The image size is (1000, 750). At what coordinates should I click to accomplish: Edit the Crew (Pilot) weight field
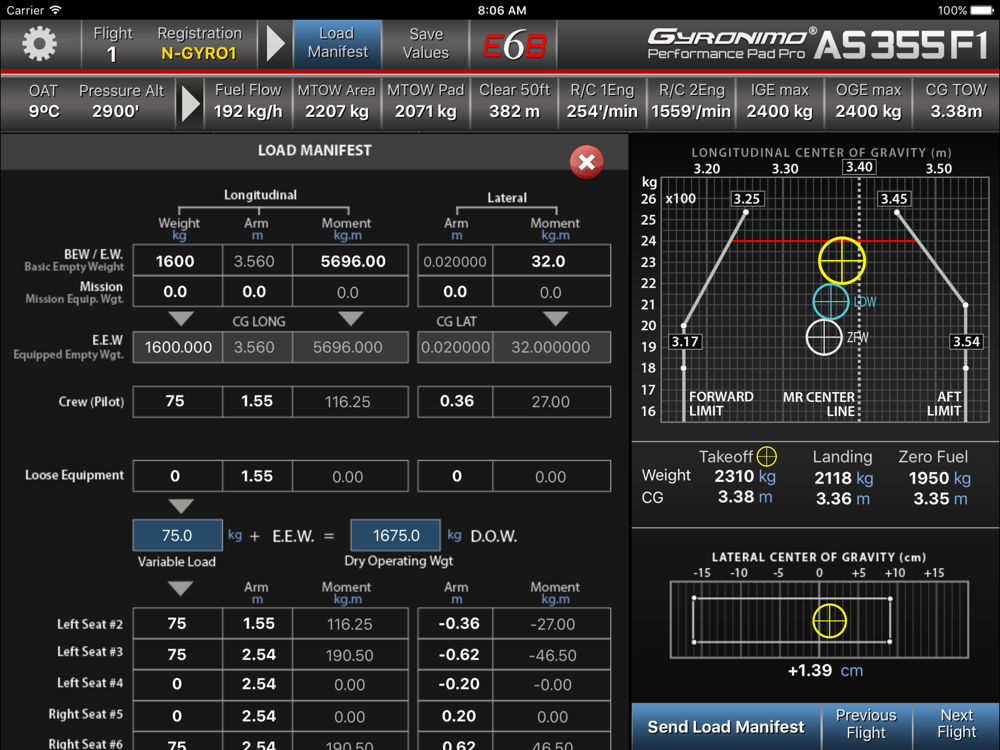(x=177, y=401)
